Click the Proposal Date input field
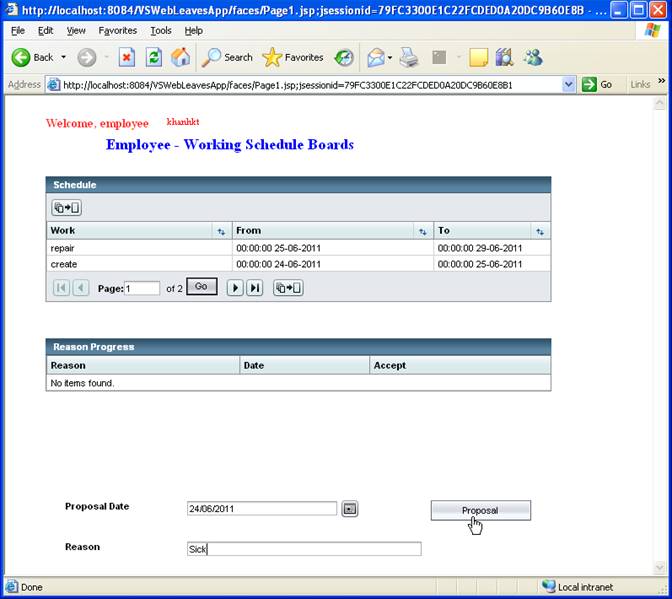This screenshot has width=672, height=599. (x=262, y=509)
